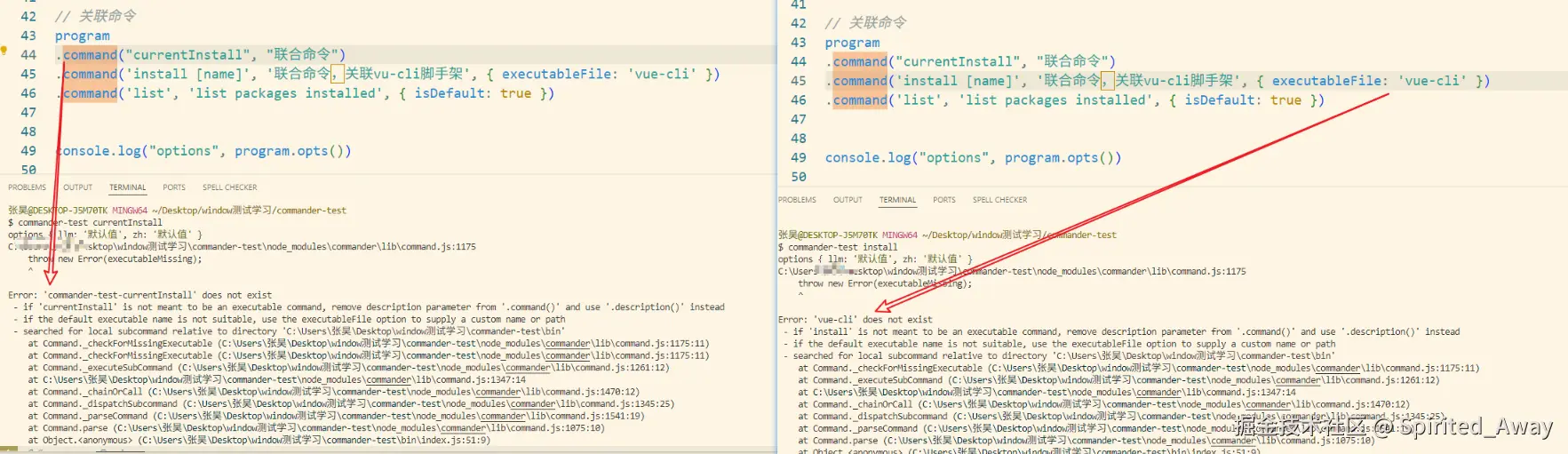The height and width of the screenshot is (454, 1568).
Task: Click 'vue-cli' string in the left editor
Action: pos(662,74)
